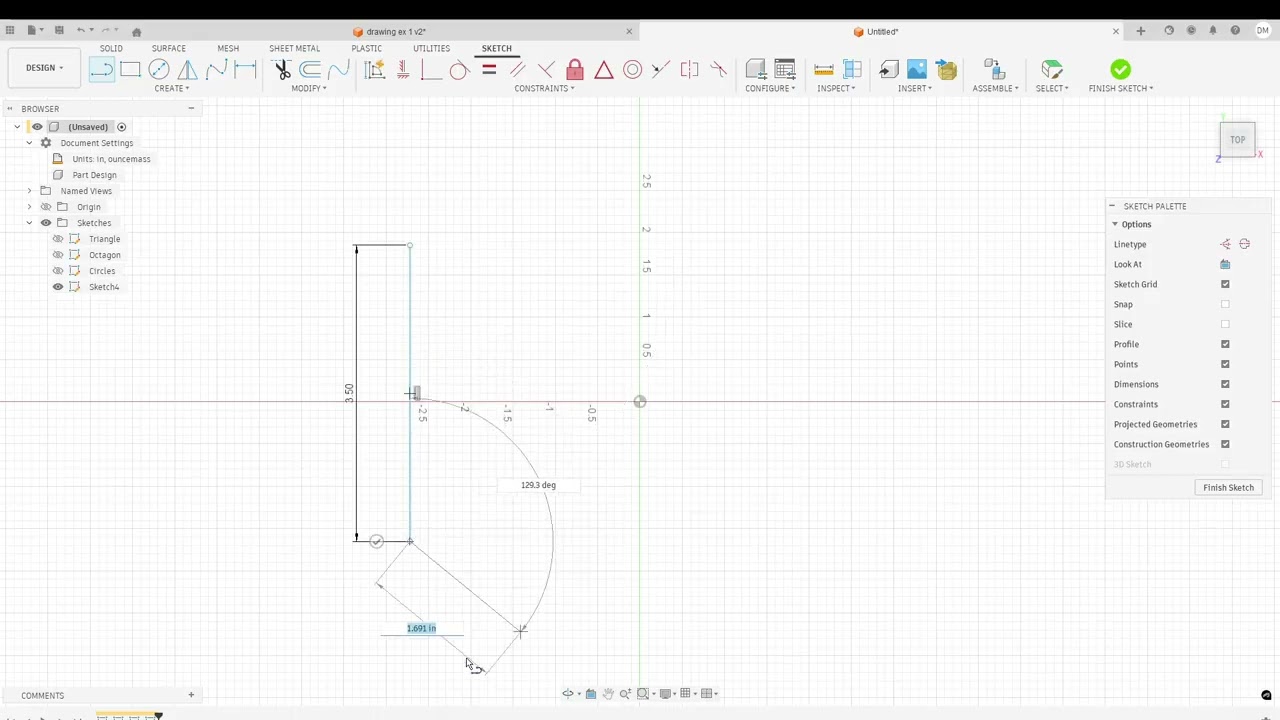Select the Equal constraint icon

click(489, 70)
